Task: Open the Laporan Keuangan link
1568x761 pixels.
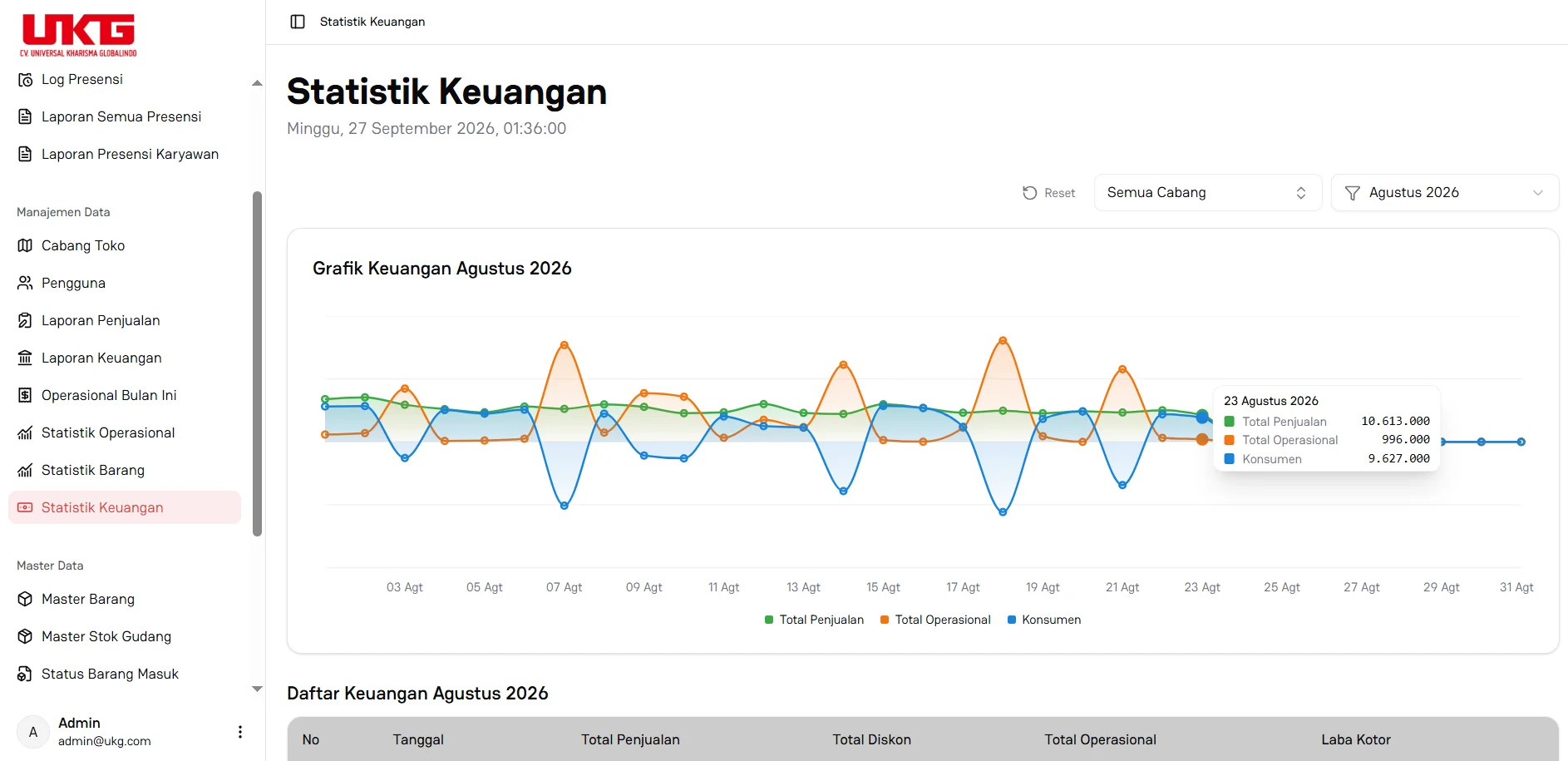Action: click(x=125, y=358)
